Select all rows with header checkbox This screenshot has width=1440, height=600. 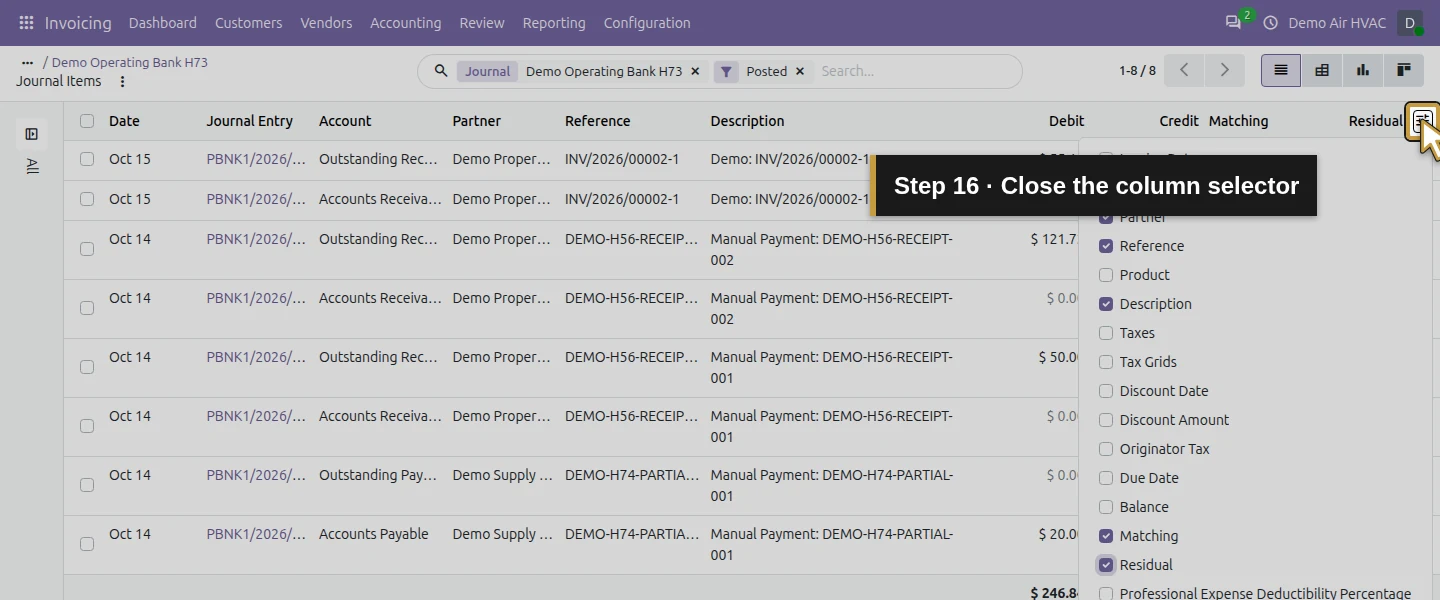tap(87, 121)
